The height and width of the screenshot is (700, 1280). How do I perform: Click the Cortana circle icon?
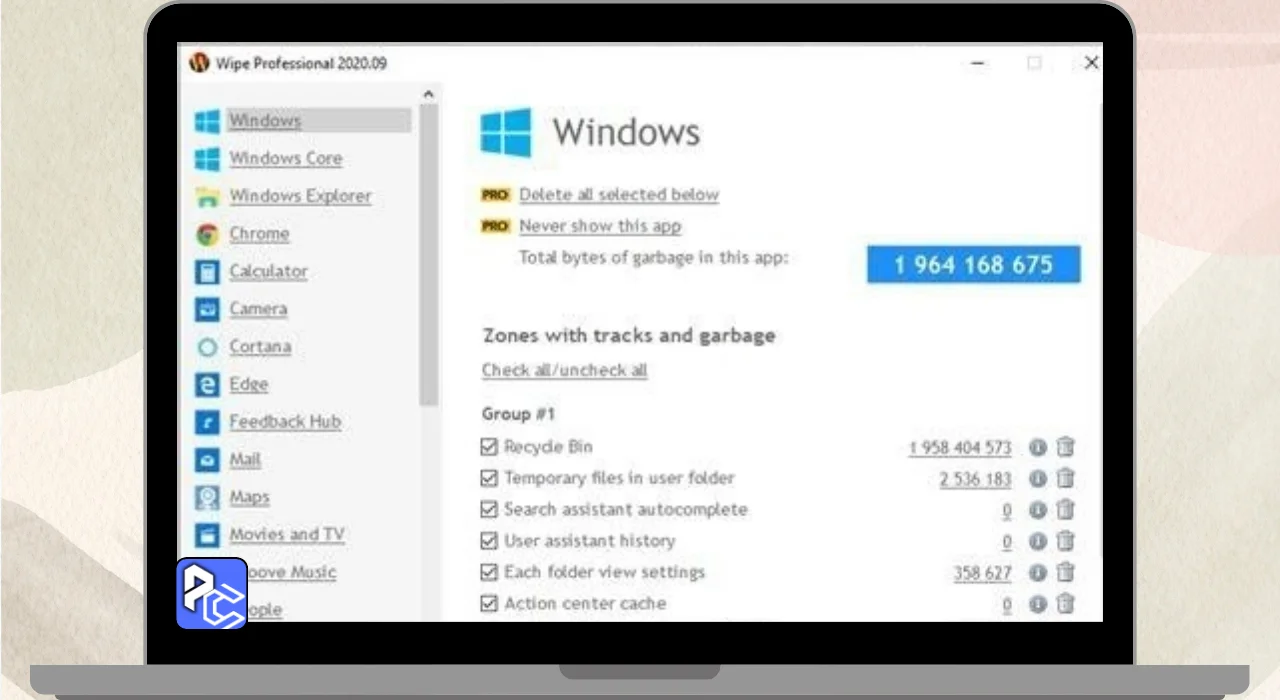[x=207, y=347]
